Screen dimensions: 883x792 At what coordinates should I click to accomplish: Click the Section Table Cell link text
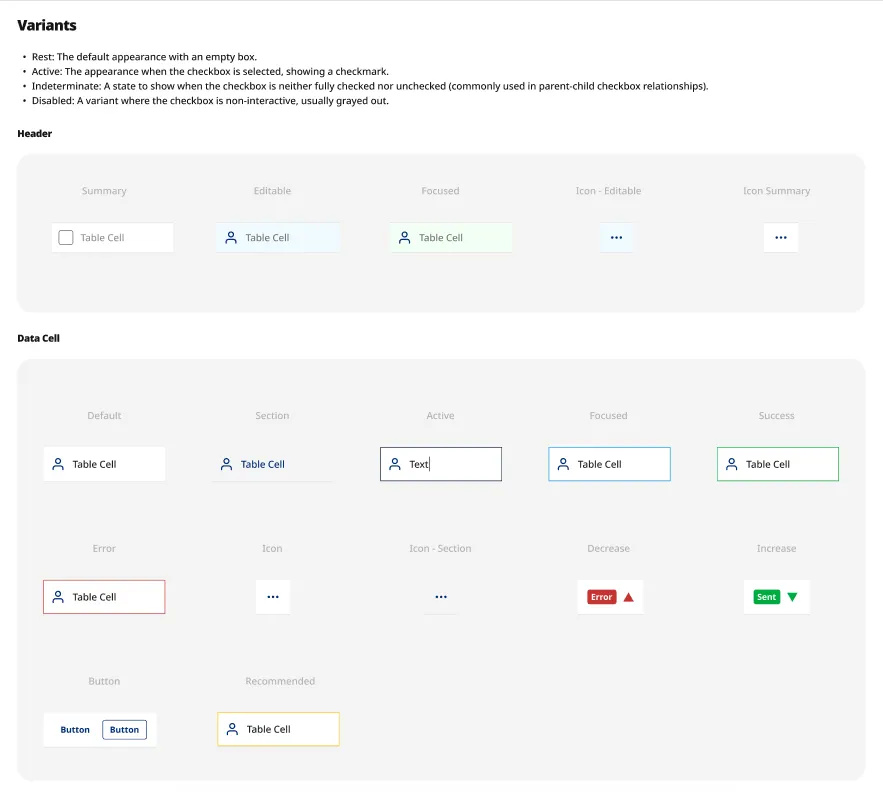tap(262, 465)
